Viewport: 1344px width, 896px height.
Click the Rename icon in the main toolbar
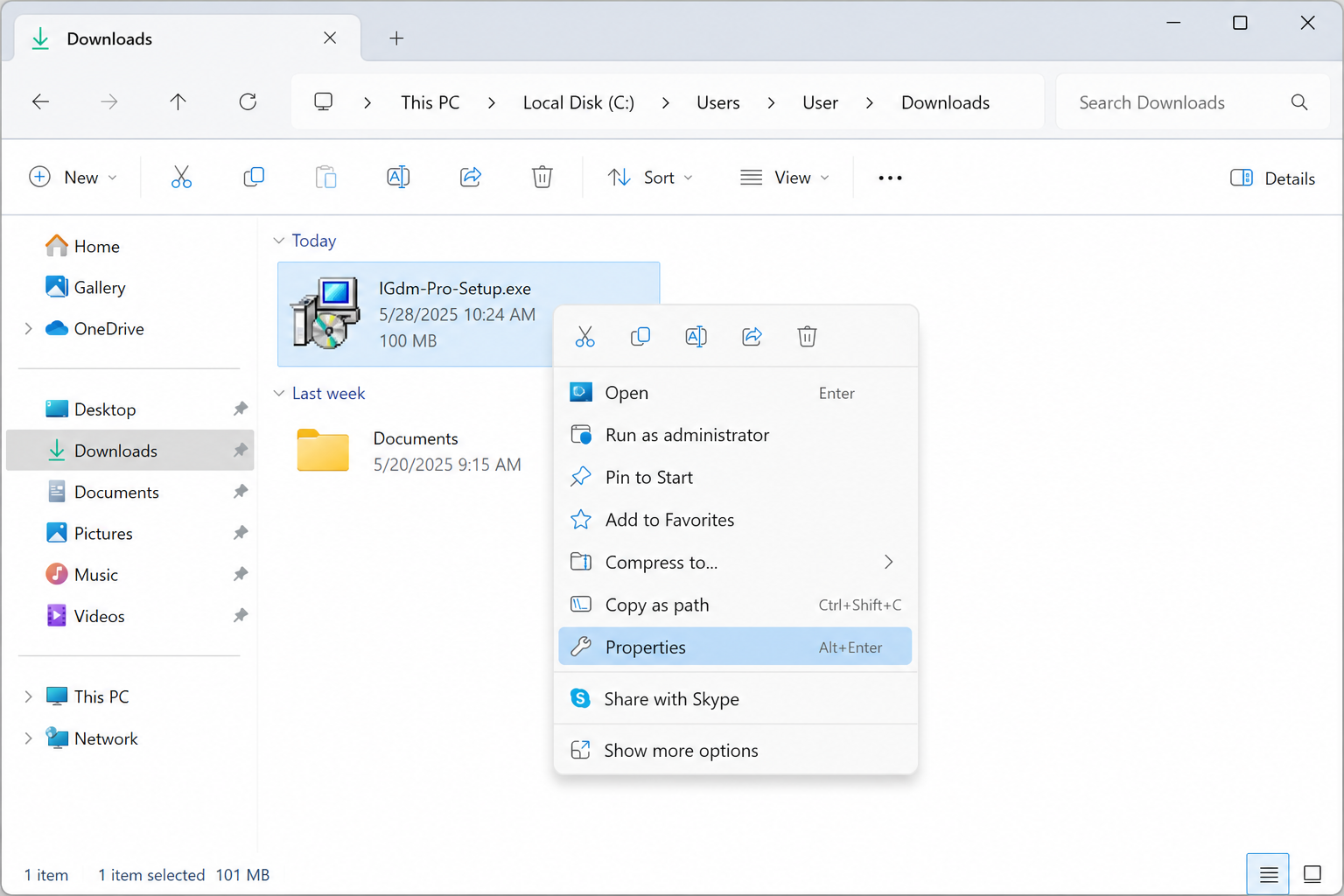[x=398, y=178]
